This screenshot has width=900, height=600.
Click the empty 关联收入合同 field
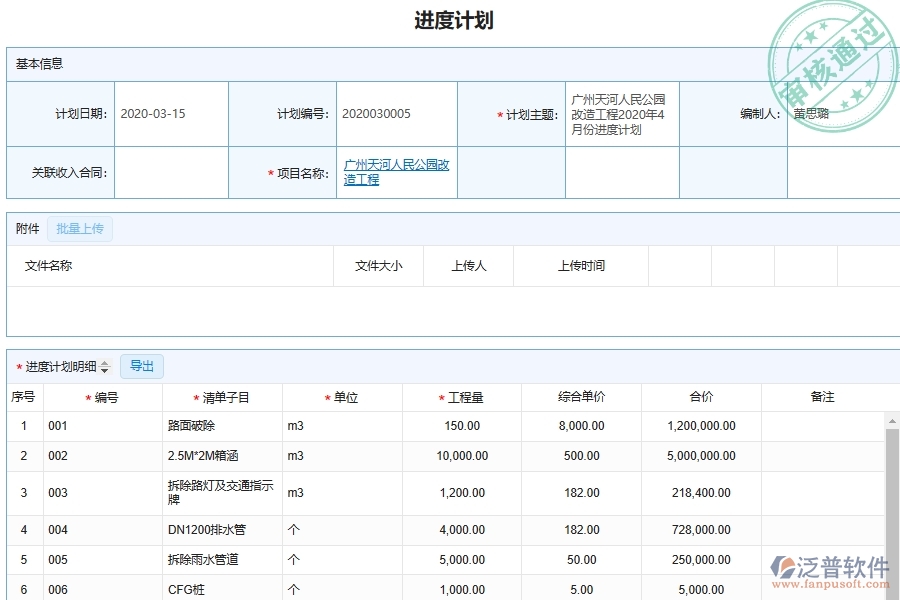172,172
